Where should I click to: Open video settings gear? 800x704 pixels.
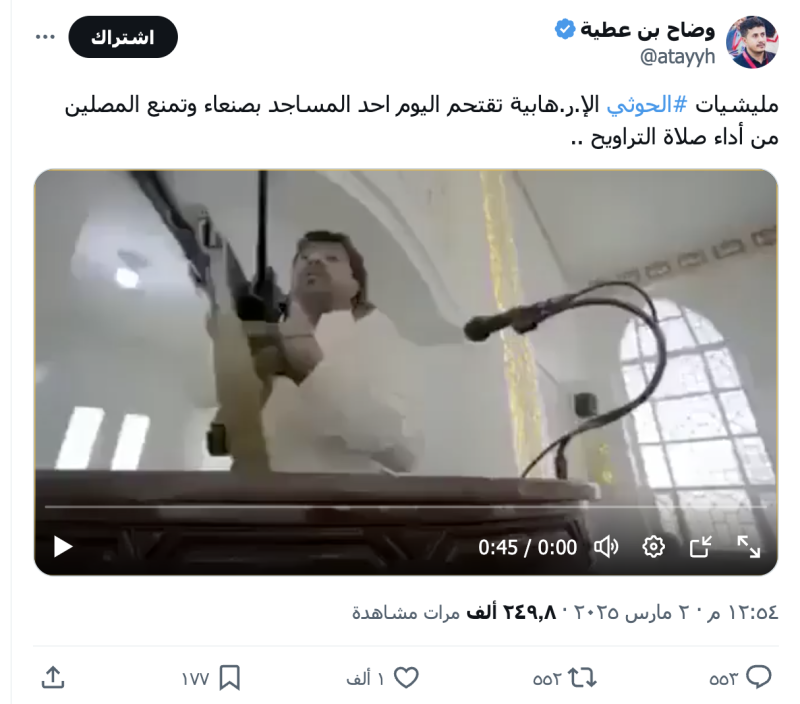(x=653, y=547)
